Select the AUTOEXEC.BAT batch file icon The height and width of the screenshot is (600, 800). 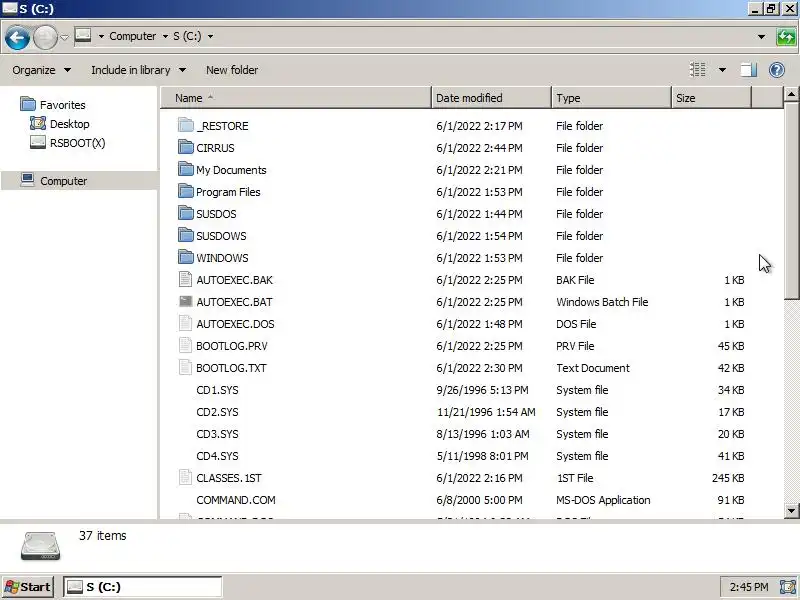tap(186, 302)
